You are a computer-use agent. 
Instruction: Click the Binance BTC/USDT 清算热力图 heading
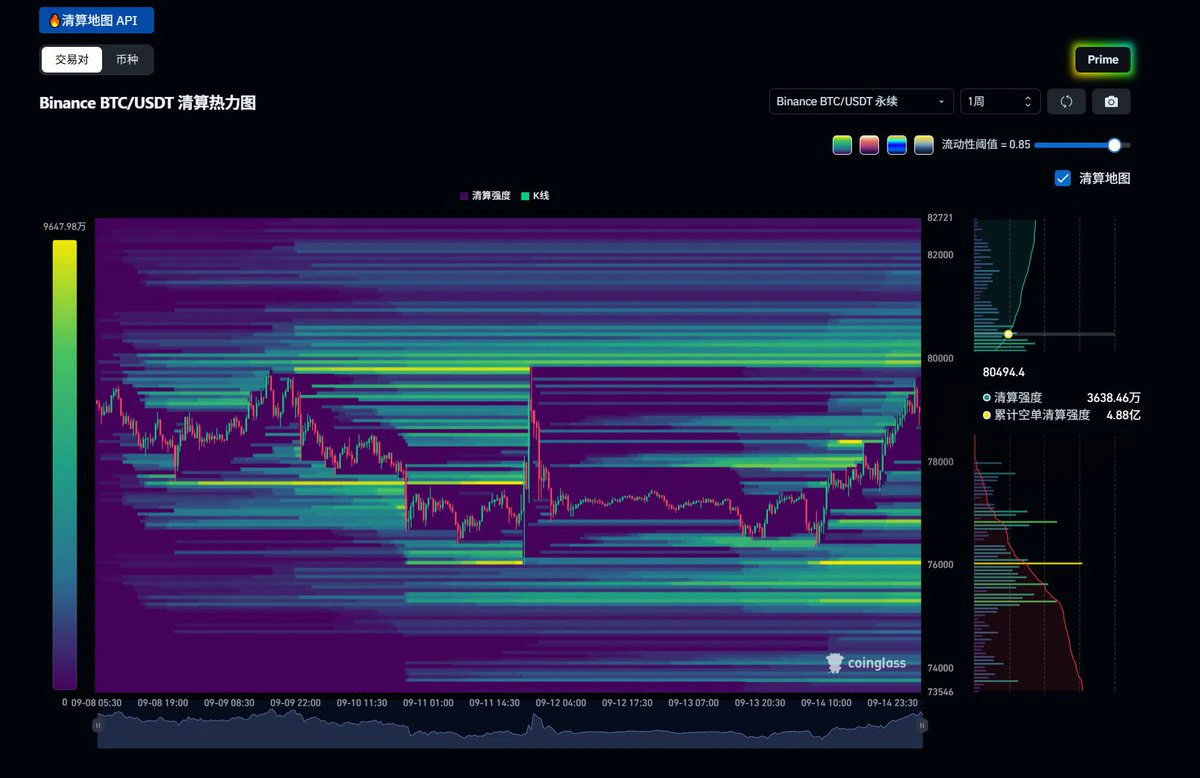pos(148,103)
